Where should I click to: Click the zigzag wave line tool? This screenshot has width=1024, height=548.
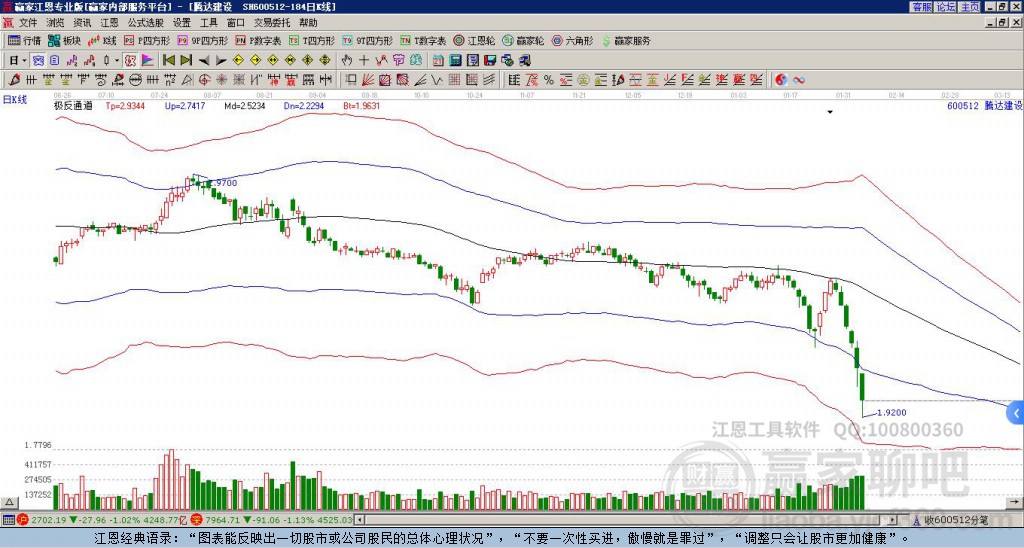pyautogui.click(x=436, y=80)
